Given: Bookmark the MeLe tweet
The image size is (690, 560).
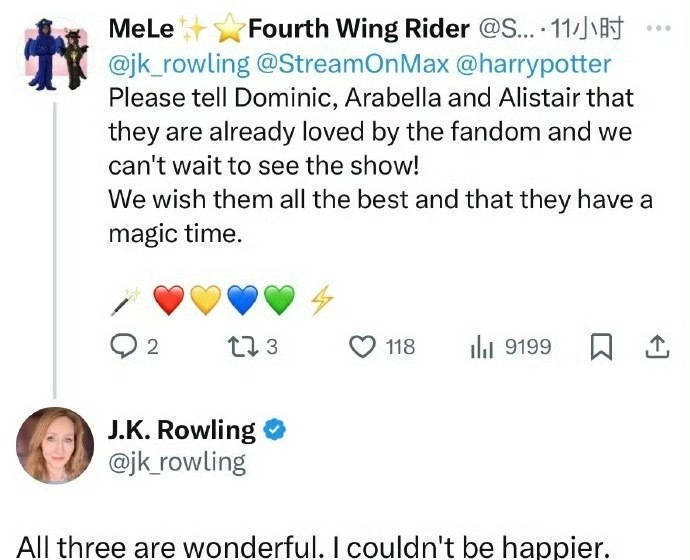Looking at the screenshot, I should [602, 347].
